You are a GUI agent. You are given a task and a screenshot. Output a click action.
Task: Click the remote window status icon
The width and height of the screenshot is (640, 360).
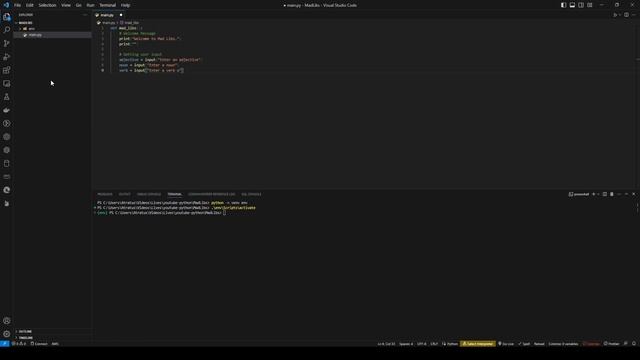click(4, 344)
